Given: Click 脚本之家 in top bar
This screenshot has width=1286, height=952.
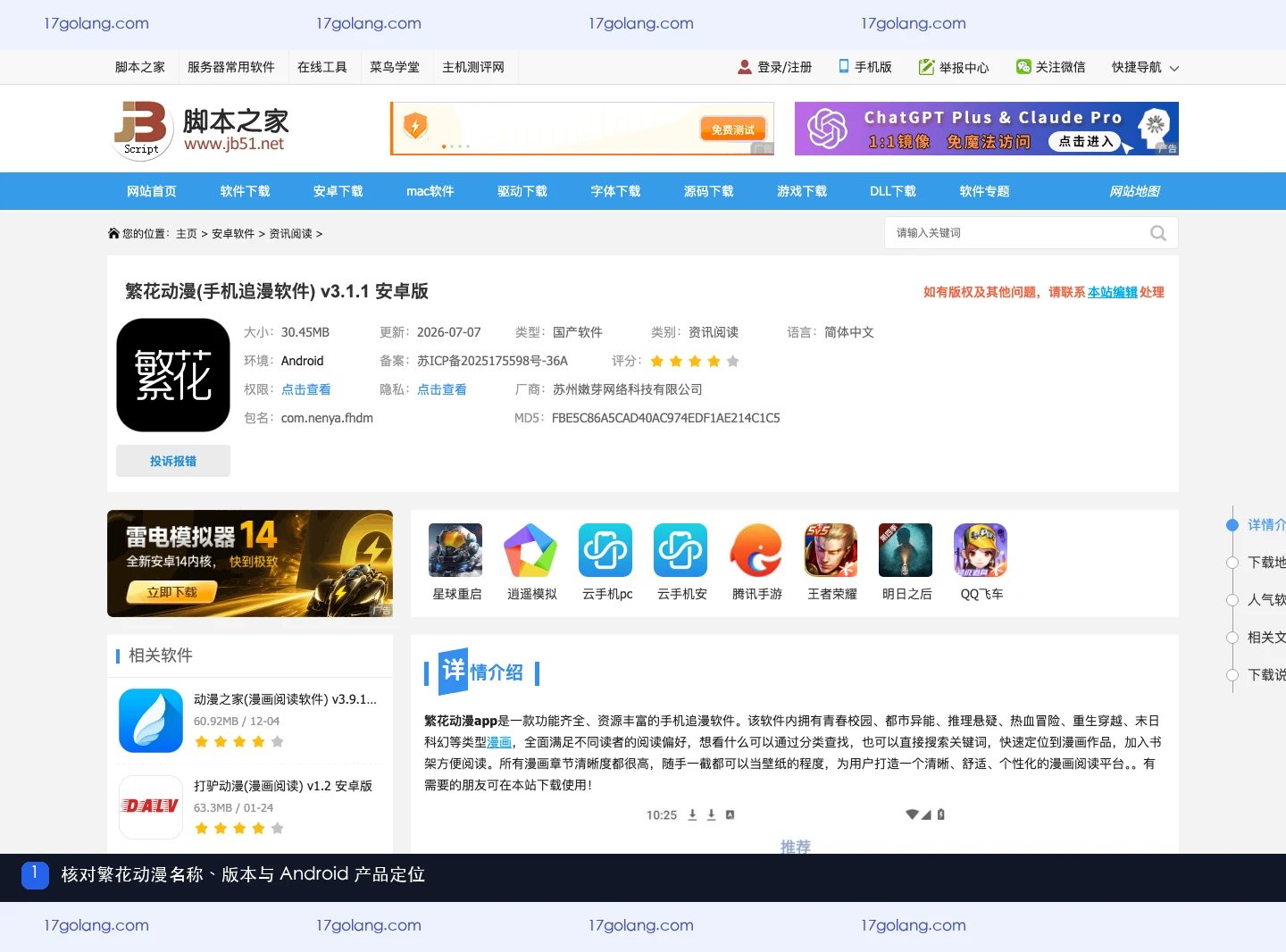Looking at the screenshot, I should (x=140, y=67).
